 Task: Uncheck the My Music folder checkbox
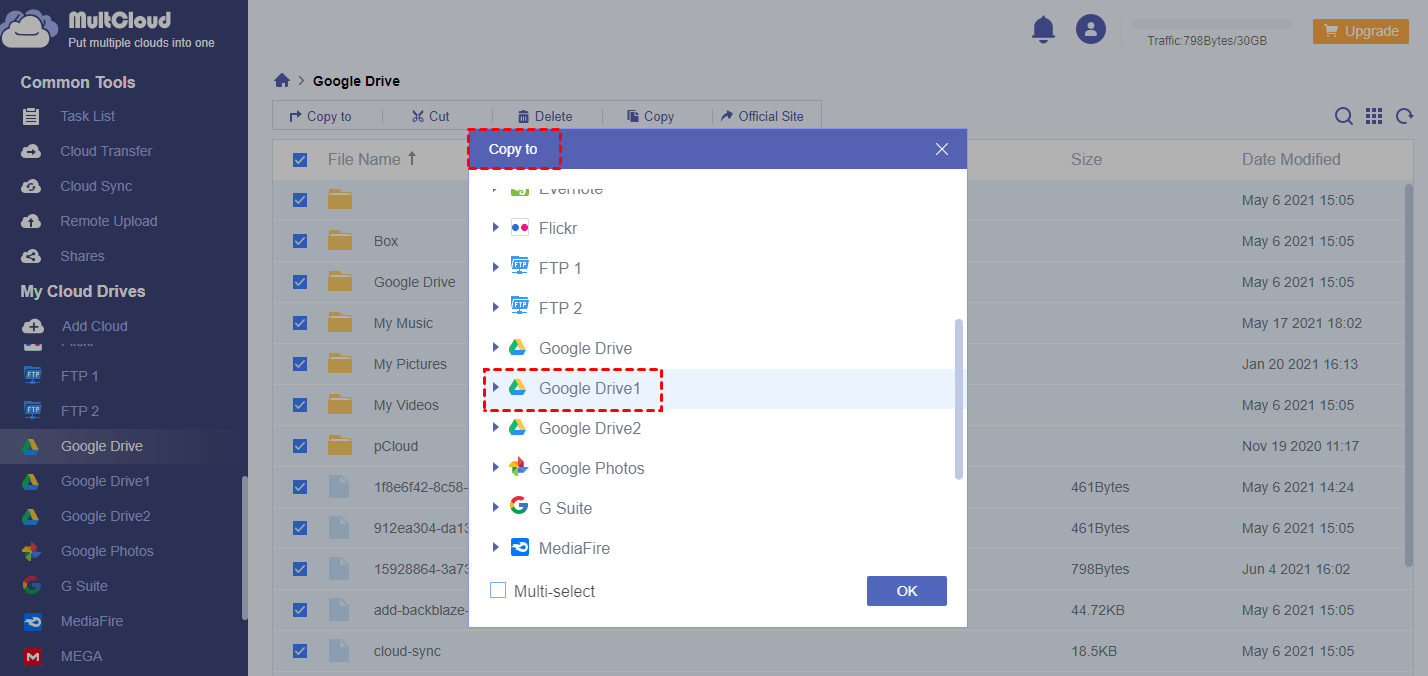click(x=300, y=323)
